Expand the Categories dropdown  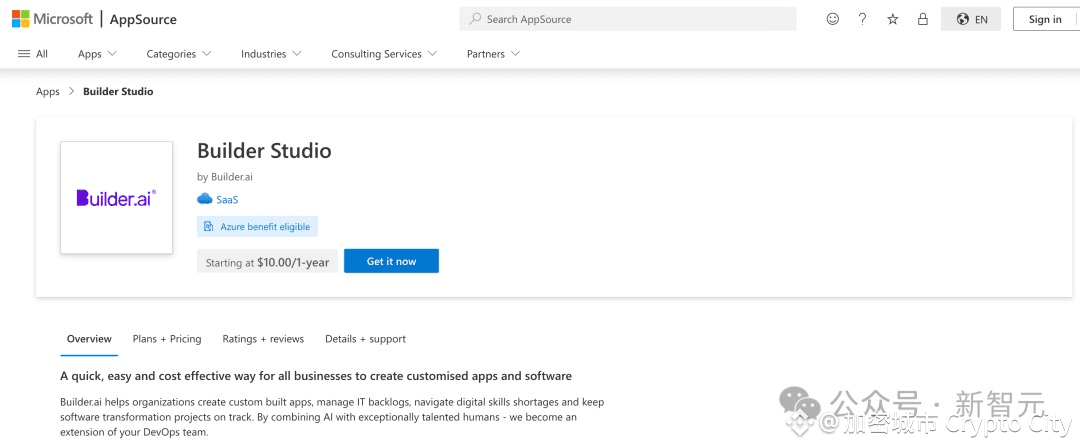click(x=178, y=54)
